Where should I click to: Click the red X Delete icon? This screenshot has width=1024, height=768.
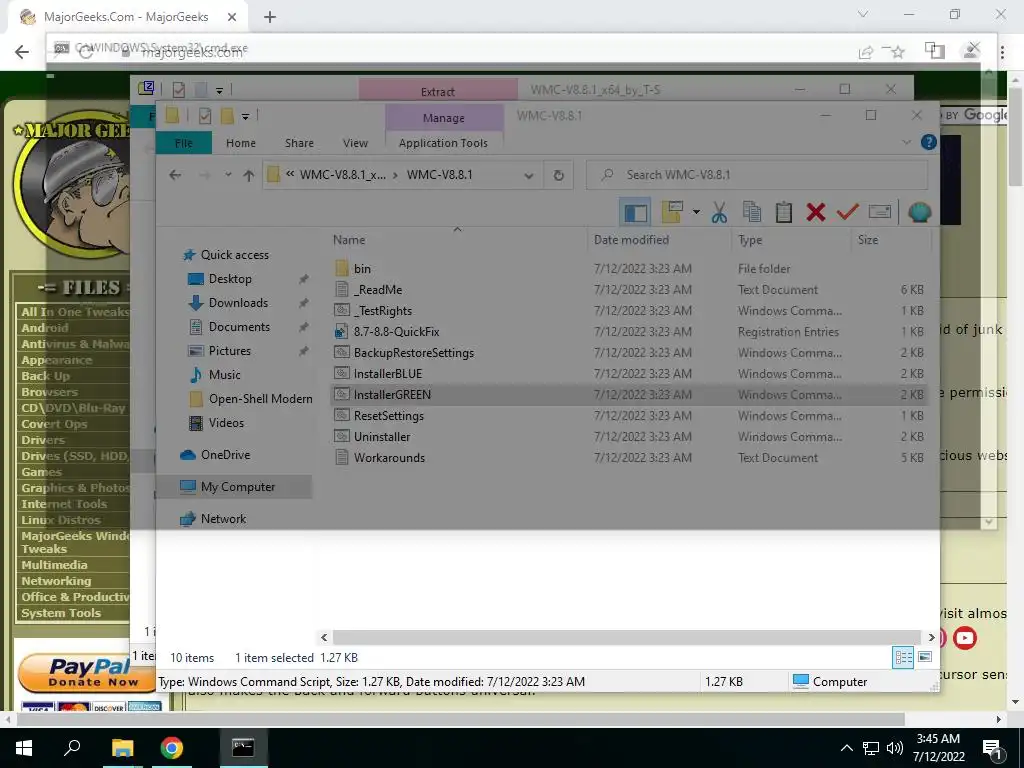[816, 212]
